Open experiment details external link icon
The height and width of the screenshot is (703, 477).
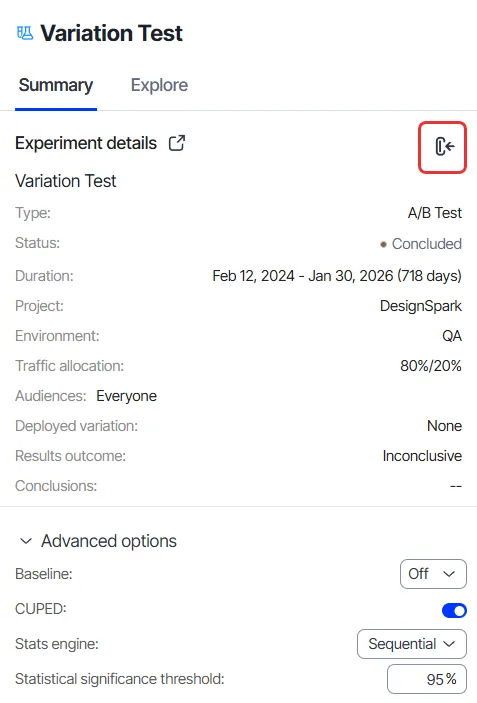177,143
